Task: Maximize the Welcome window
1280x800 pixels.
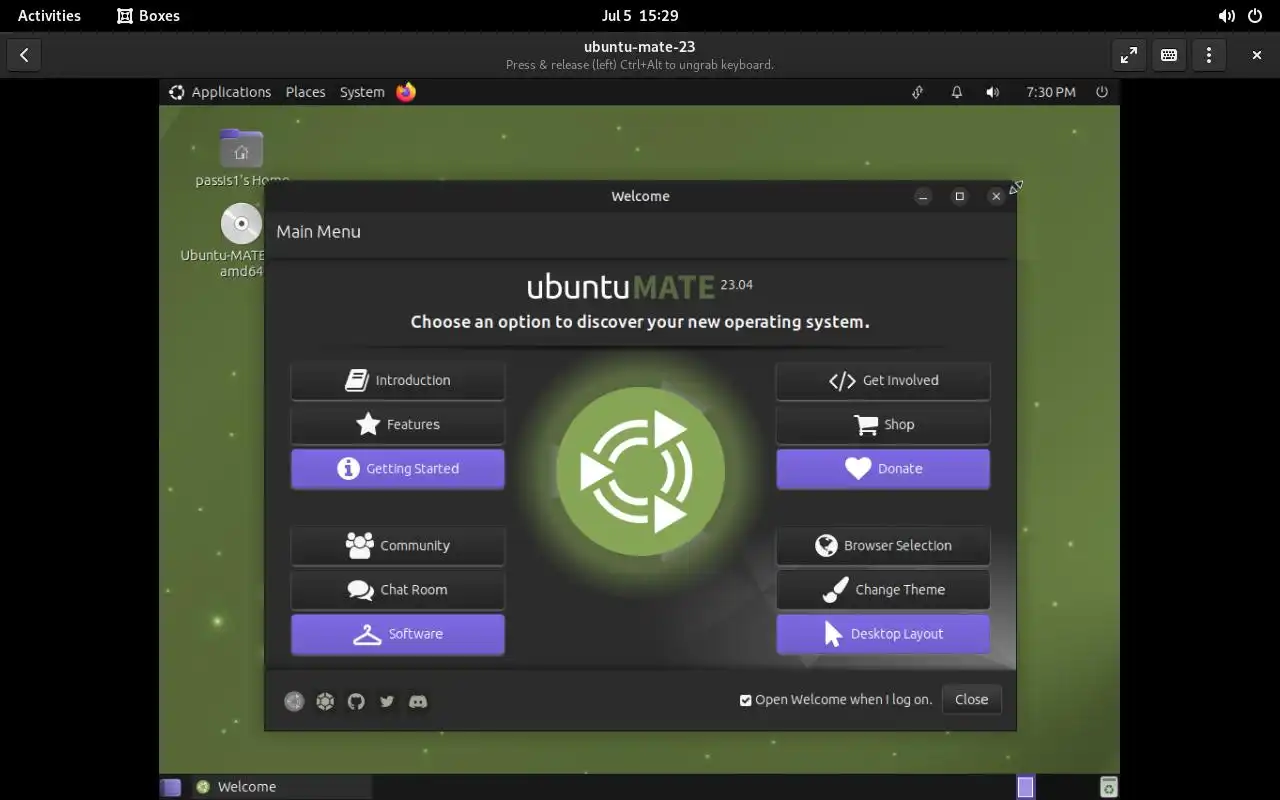Action: [x=959, y=196]
